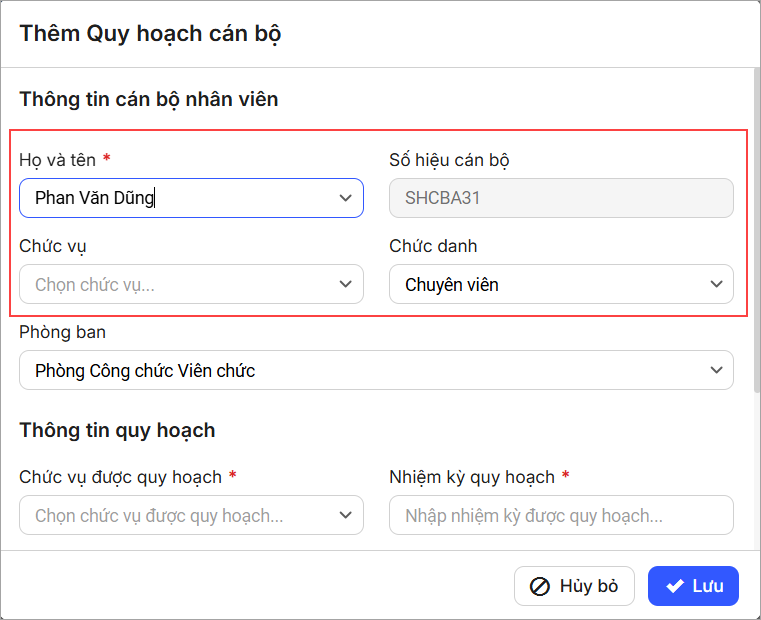Click the 'Thông tin cán bộ nhân viên' heading

pos(148,99)
